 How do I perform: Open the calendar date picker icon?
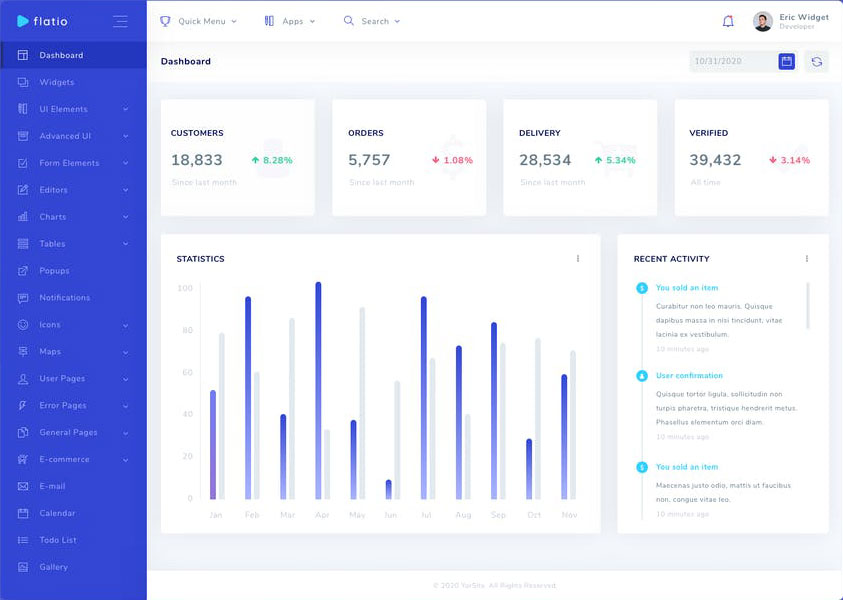[x=787, y=61]
